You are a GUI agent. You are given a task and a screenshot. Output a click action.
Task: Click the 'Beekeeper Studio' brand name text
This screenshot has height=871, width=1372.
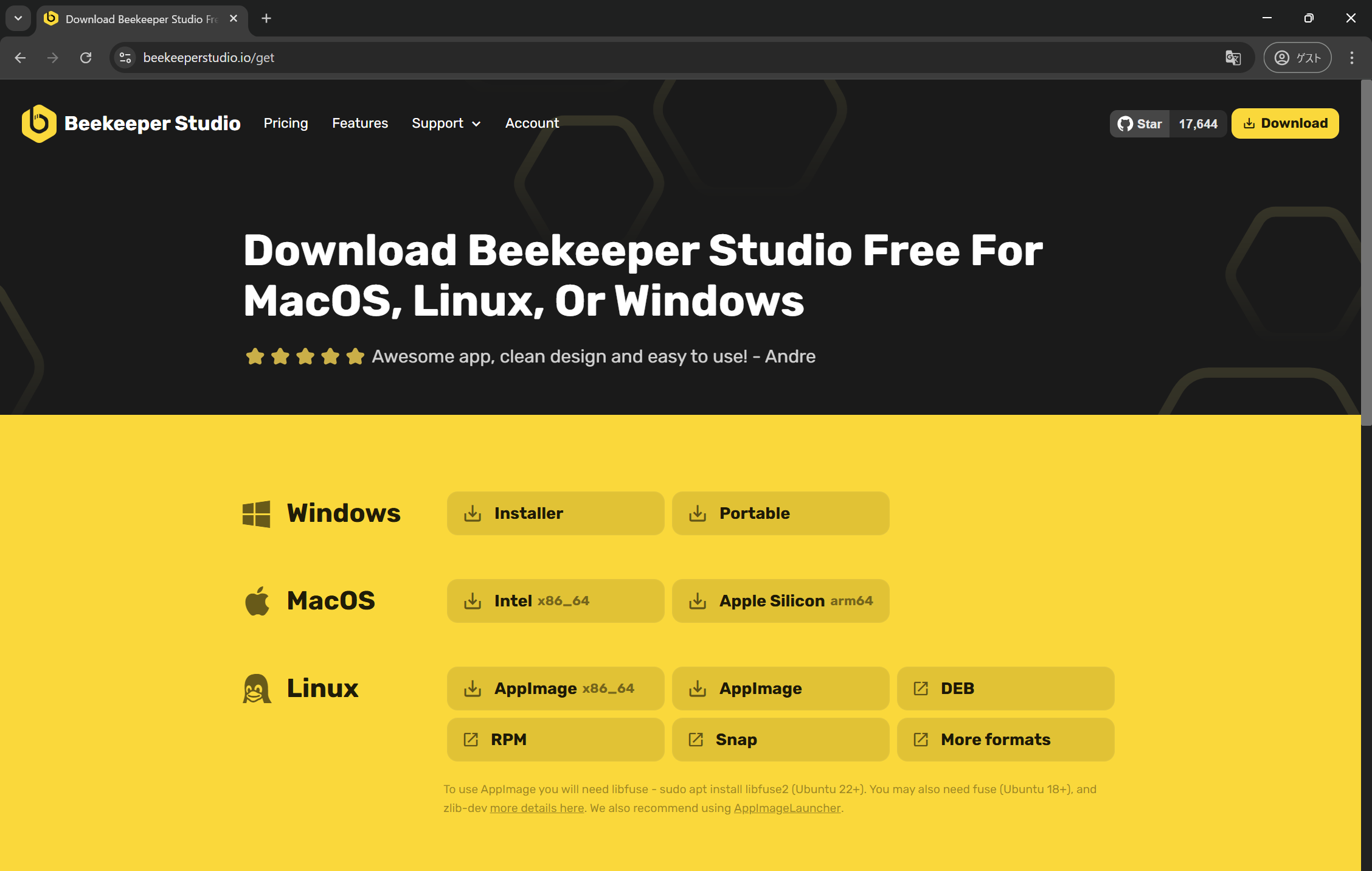click(152, 123)
